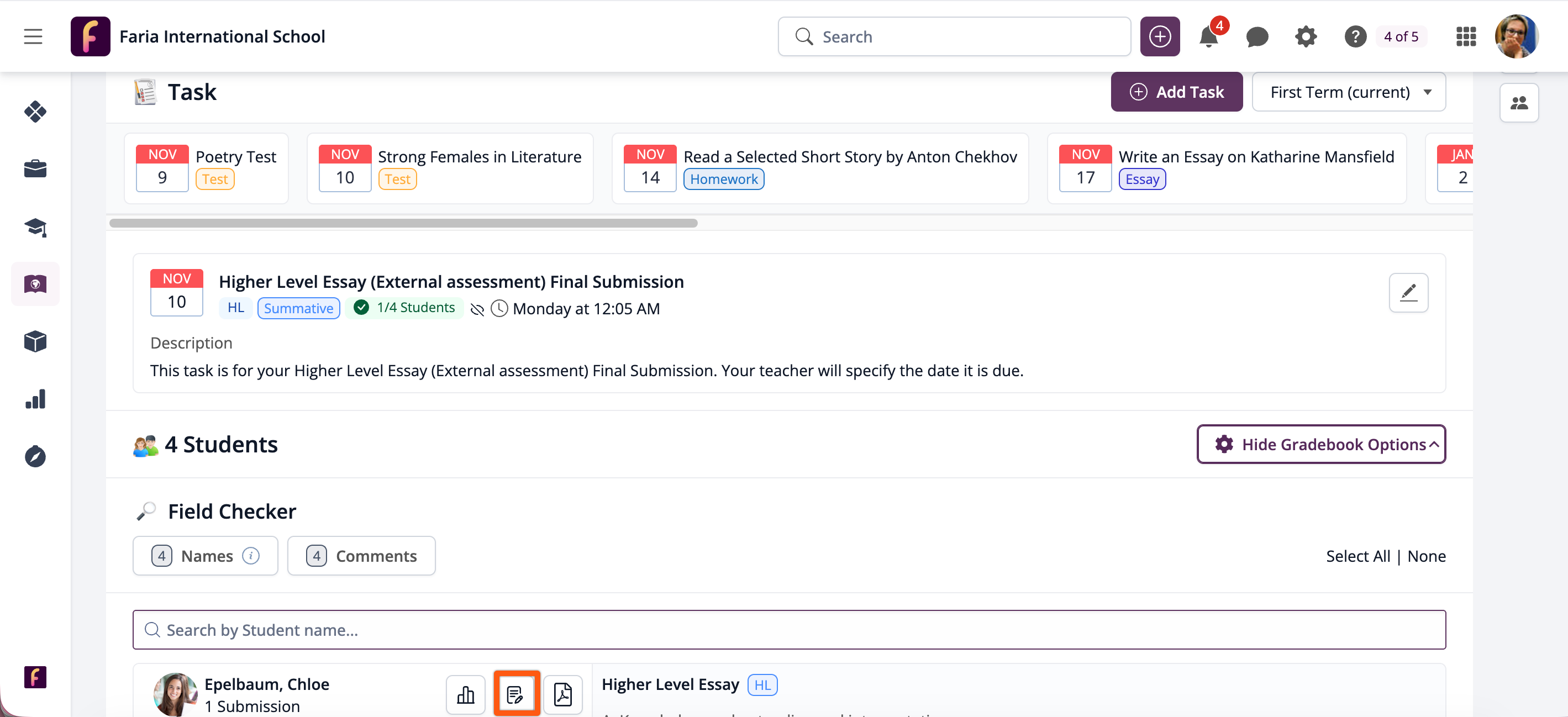Open Chloe's bar chart results icon
The width and height of the screenshot is (1568, 717).
[x=466, y=694]
